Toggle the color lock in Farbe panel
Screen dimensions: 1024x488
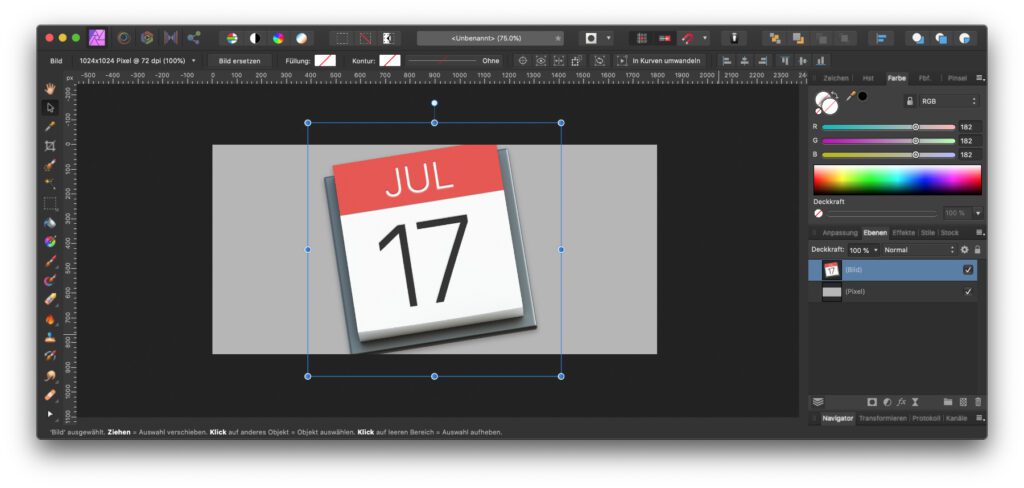(909, 101)
